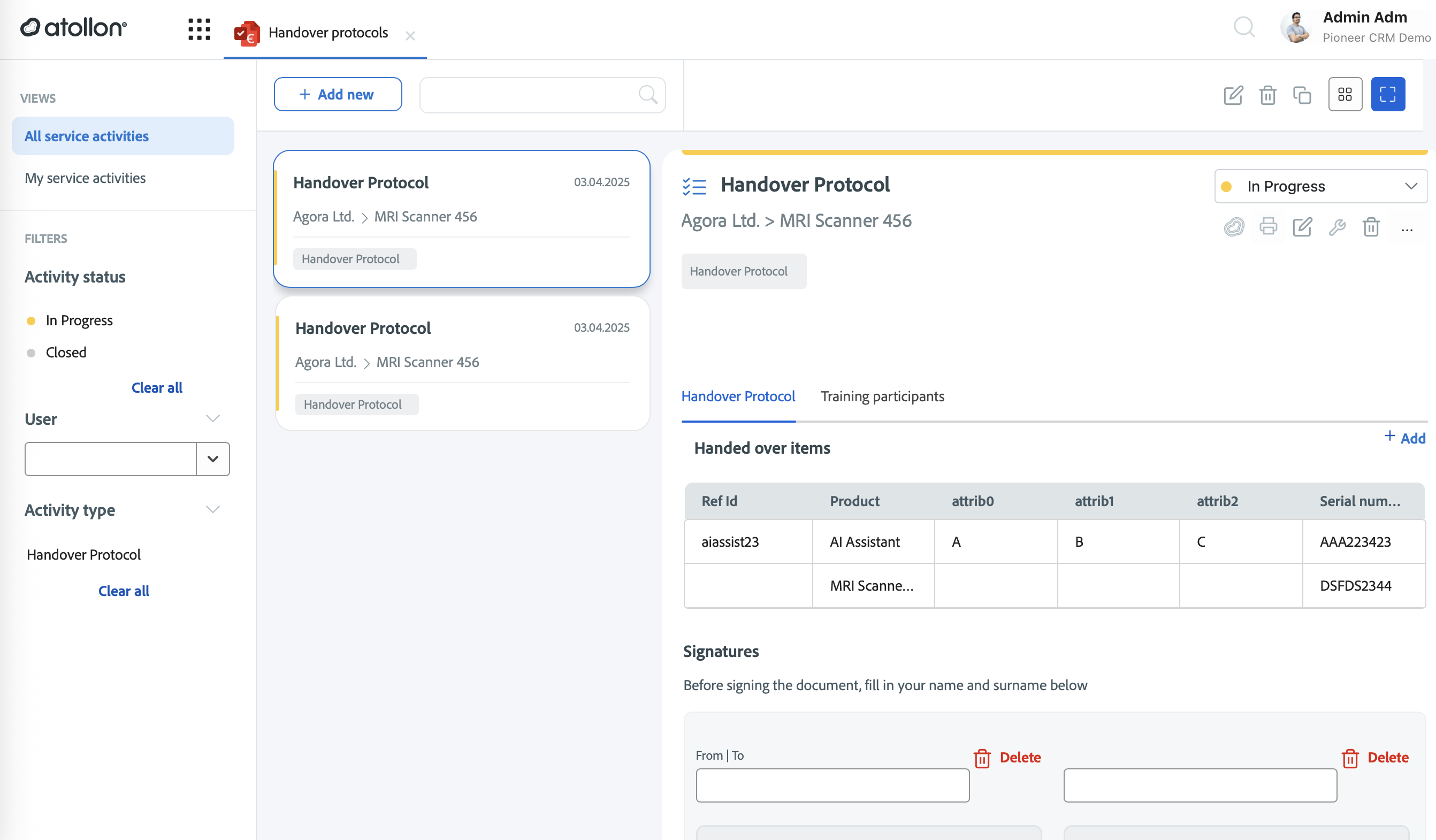Open the first Handover Protocol card
Screen dimensions: 1436x840
point(462,219)
